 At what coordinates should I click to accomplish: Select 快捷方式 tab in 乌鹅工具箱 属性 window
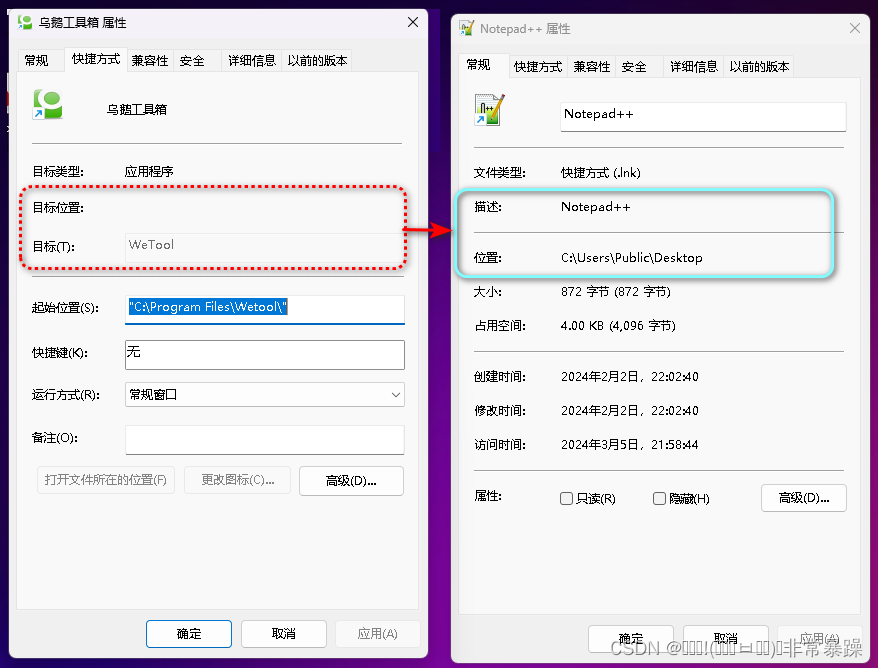click(96, 59)
